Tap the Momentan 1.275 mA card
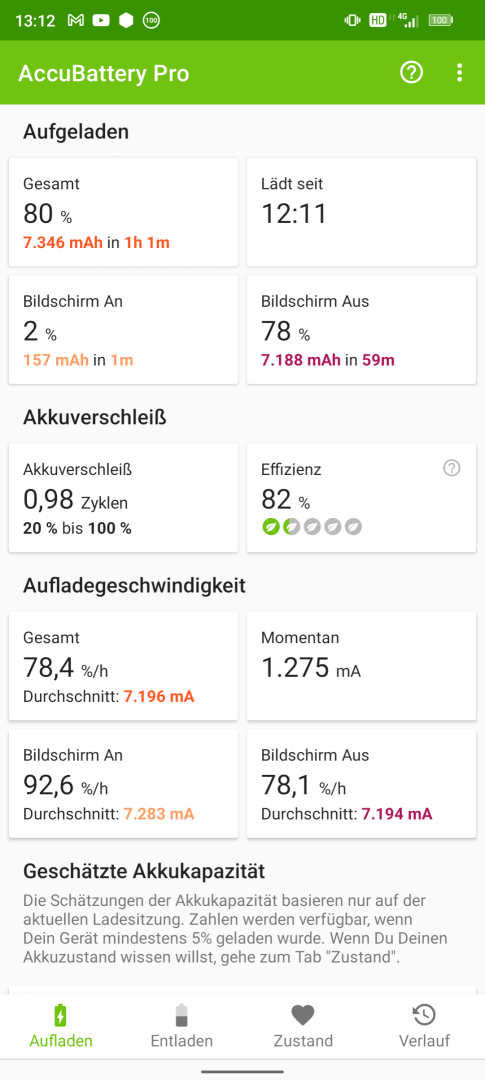Viewport: 485px width, 1080px height. (362, 666)
